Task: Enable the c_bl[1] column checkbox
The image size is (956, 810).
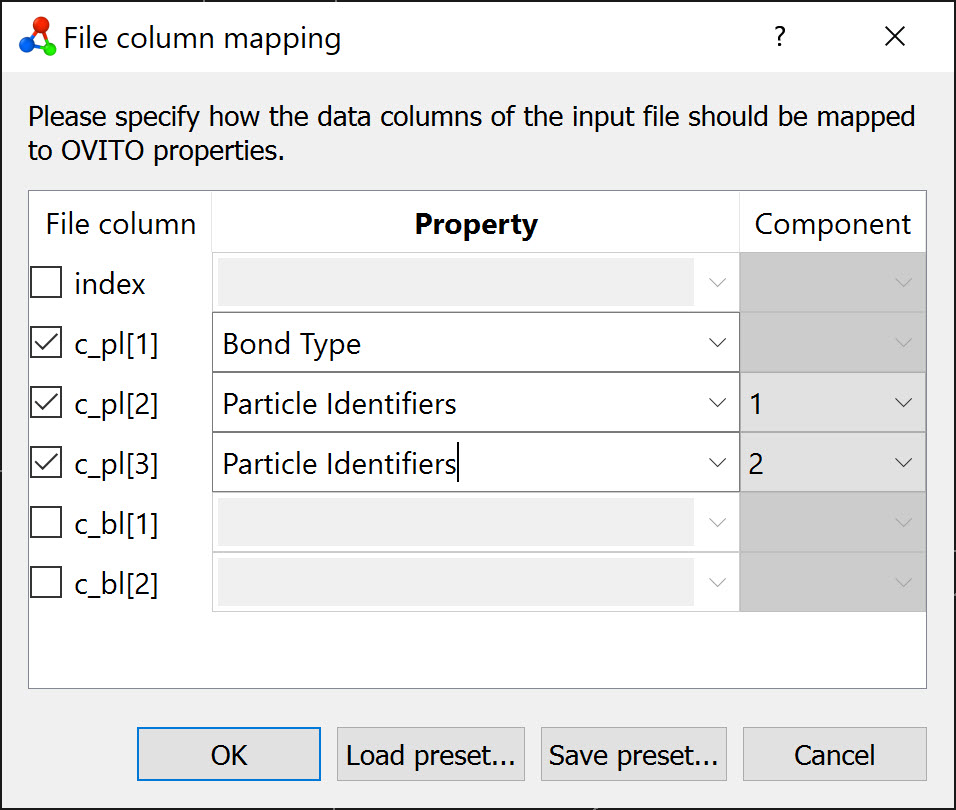Action: pyautogui.click(x=46, y=523)
